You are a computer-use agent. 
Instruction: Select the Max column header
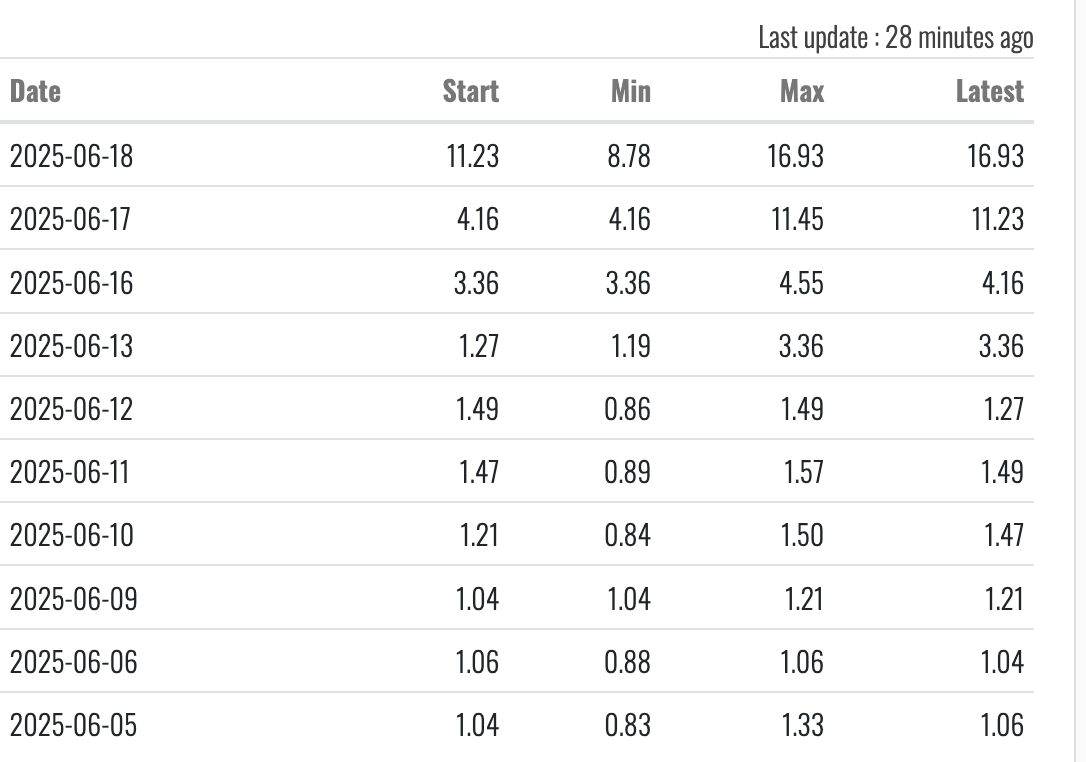pyautogui.click(x=802, y=91)
